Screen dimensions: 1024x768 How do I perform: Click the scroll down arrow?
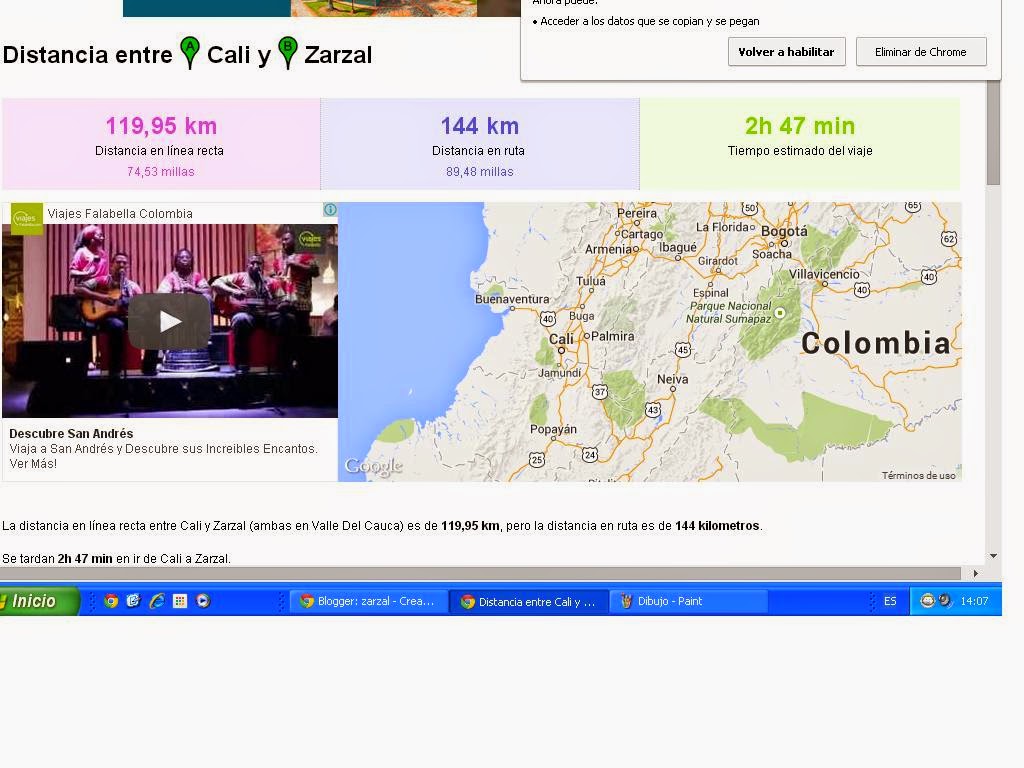coord(993,556)
